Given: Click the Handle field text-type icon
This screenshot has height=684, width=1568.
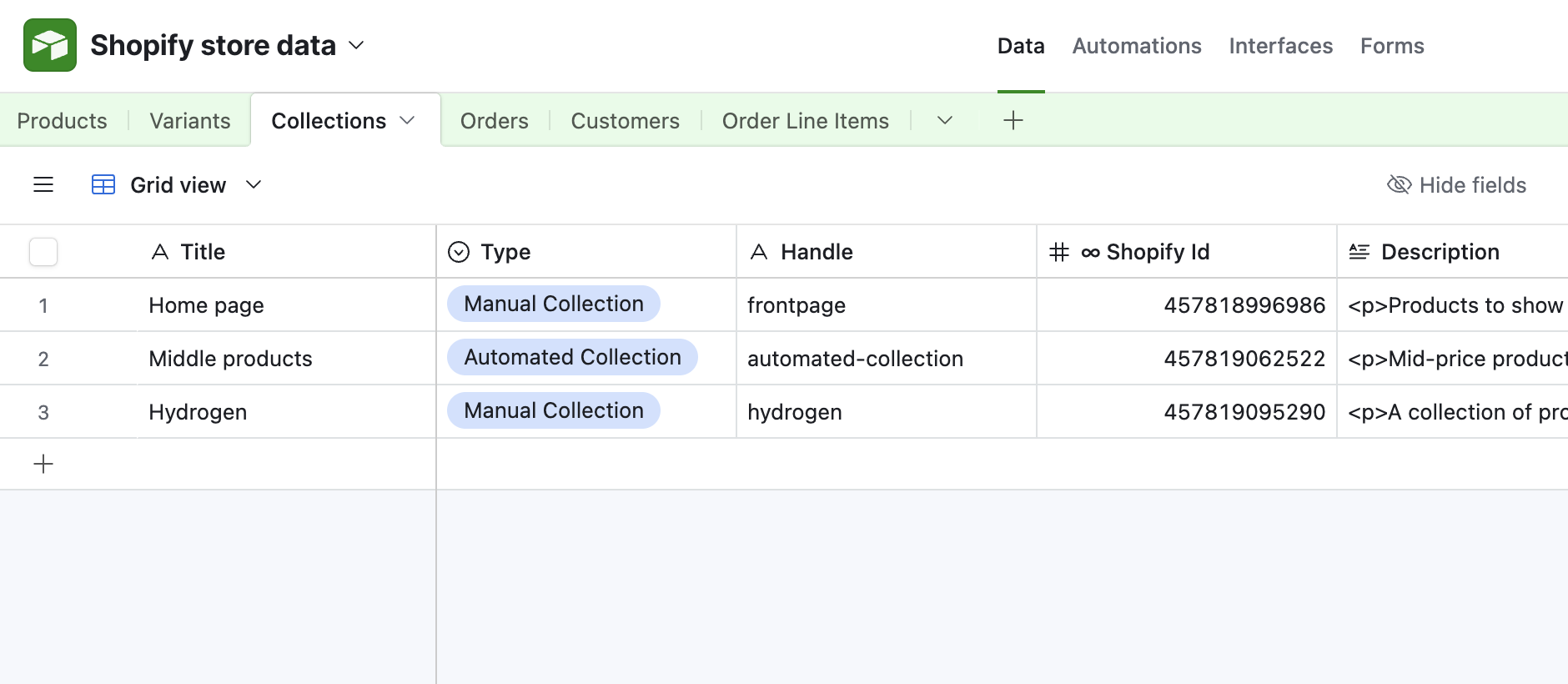Looking at the screenshot, I should 759,252.
